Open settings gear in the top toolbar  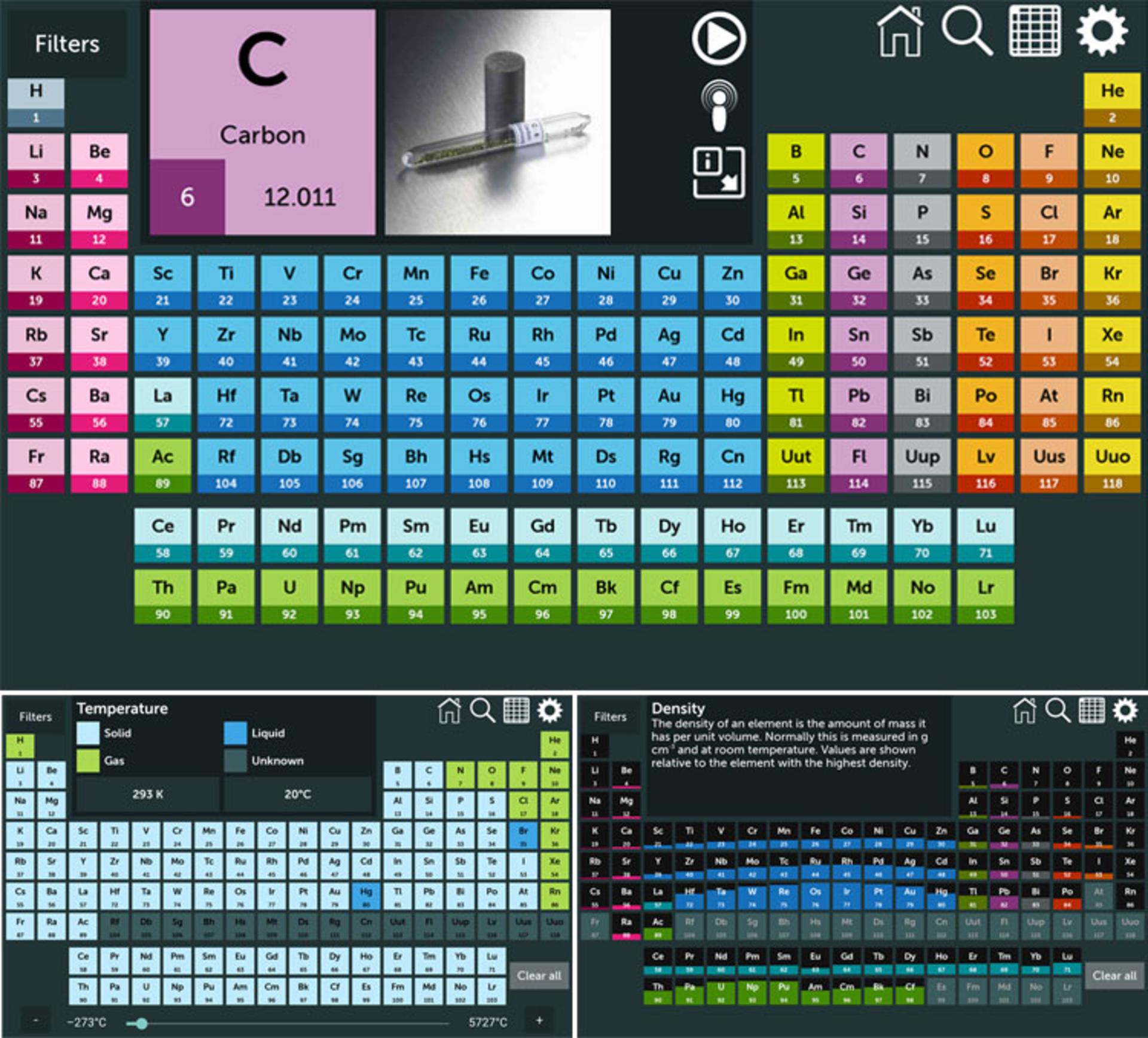[1103, 30]
